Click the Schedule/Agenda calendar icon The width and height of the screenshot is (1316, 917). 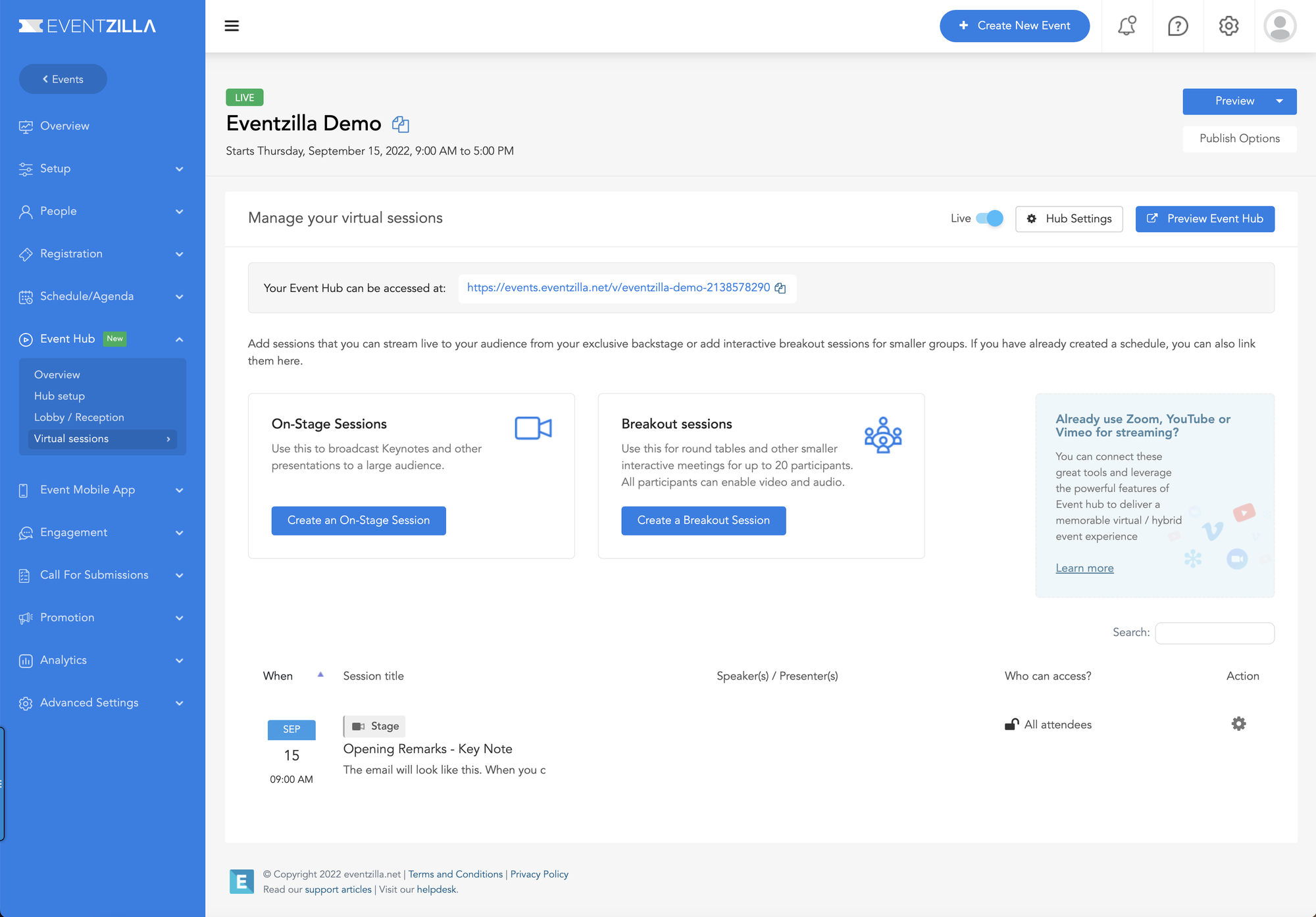26,297
